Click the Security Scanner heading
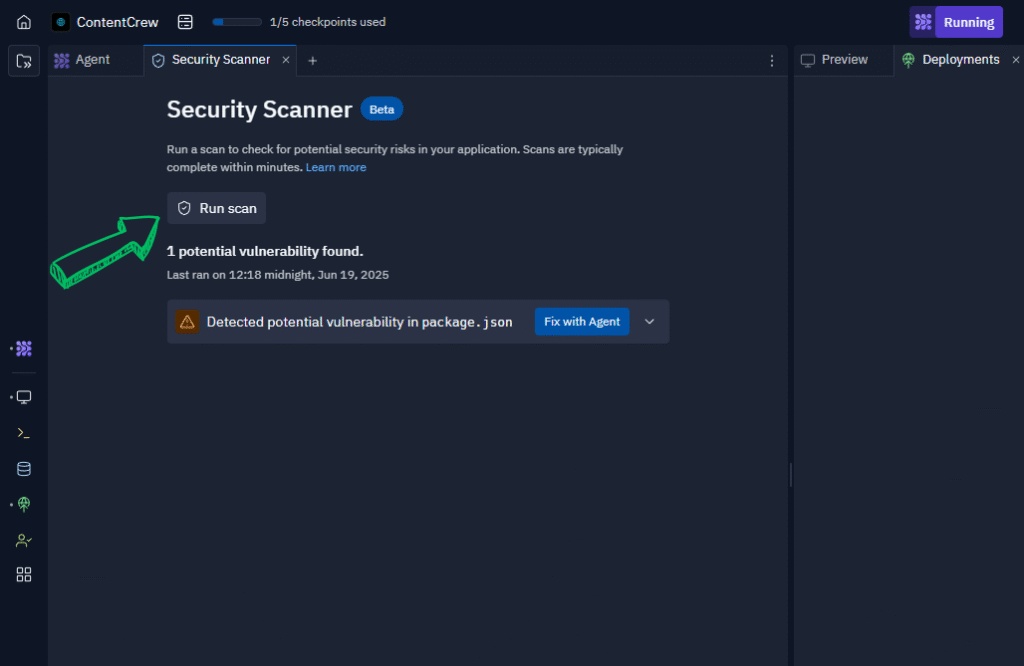The image size is (1024, 666). 259,110
